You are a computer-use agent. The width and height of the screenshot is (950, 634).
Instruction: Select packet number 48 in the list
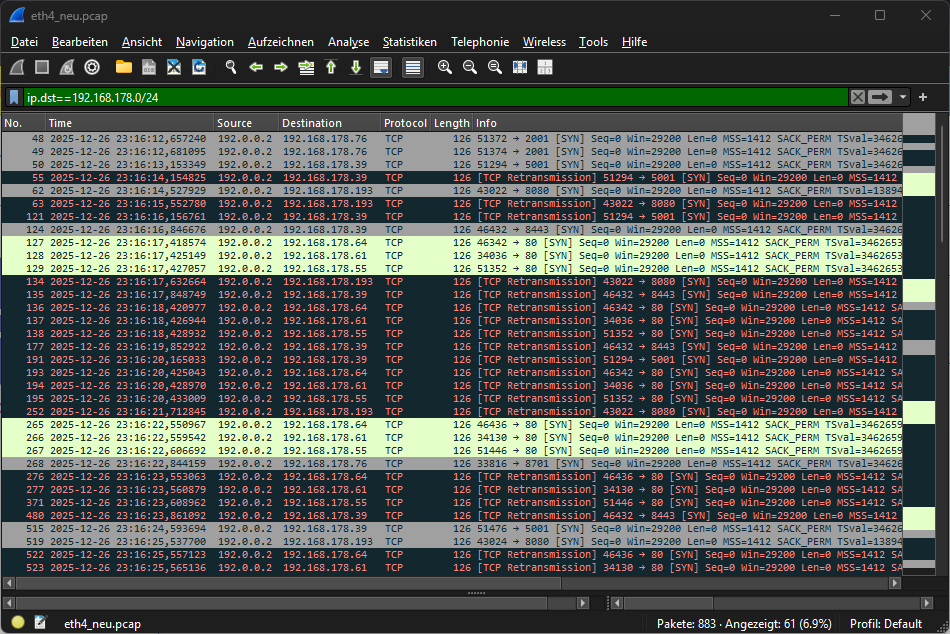coord(452,139)
